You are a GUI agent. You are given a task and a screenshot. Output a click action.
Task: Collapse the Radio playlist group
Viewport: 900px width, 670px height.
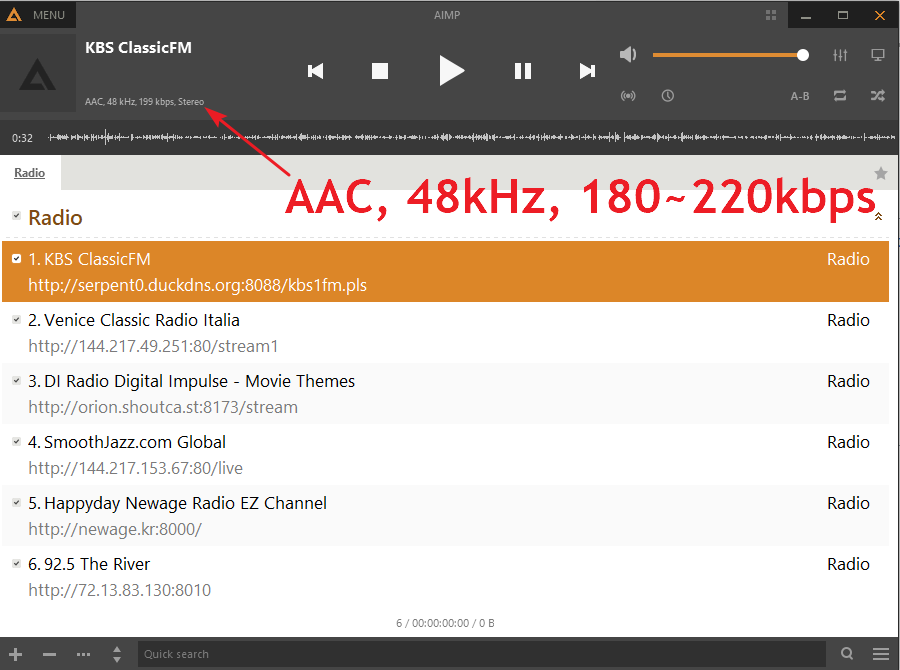[878, 217]
